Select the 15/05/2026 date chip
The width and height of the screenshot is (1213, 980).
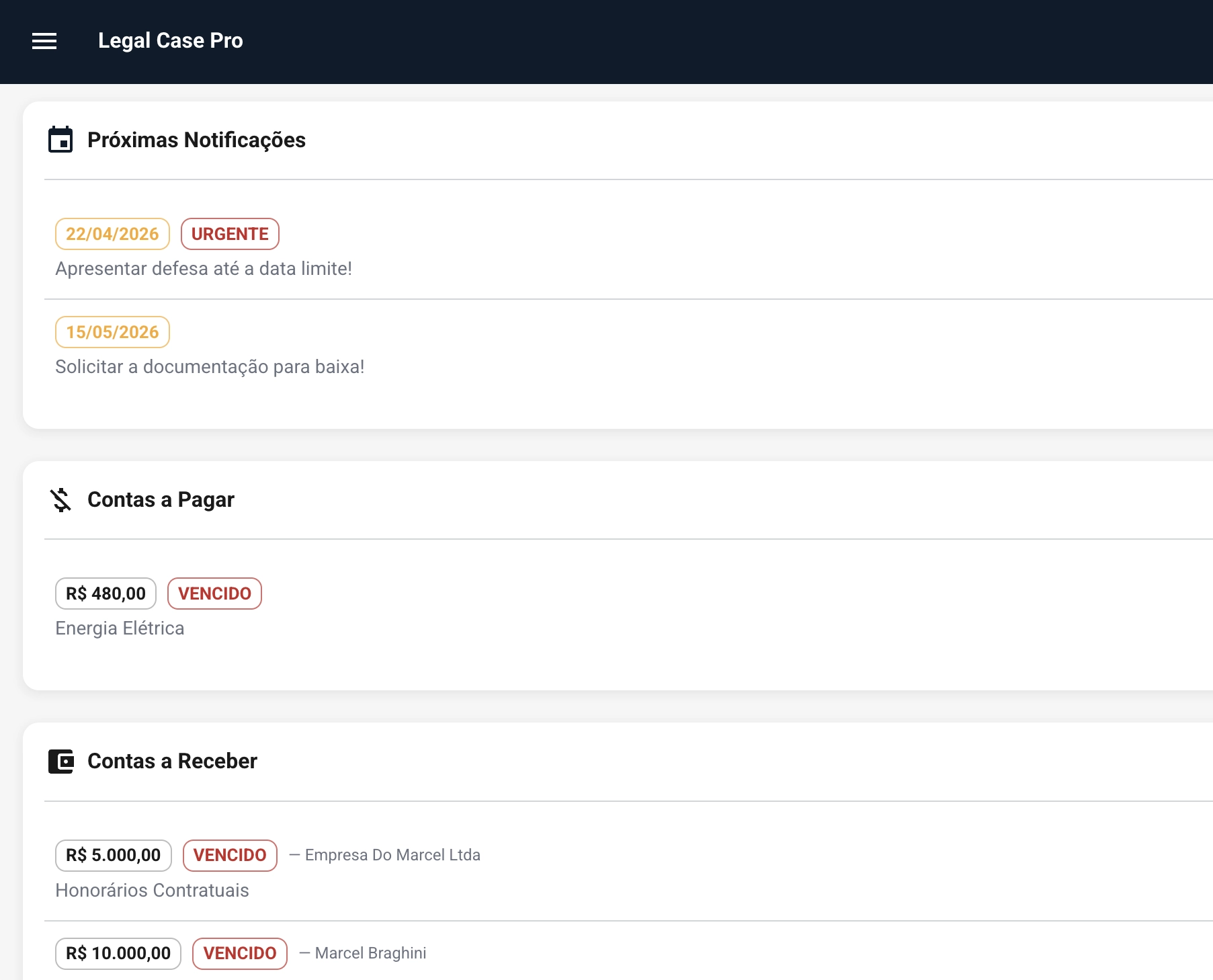(x=112, y=332)
